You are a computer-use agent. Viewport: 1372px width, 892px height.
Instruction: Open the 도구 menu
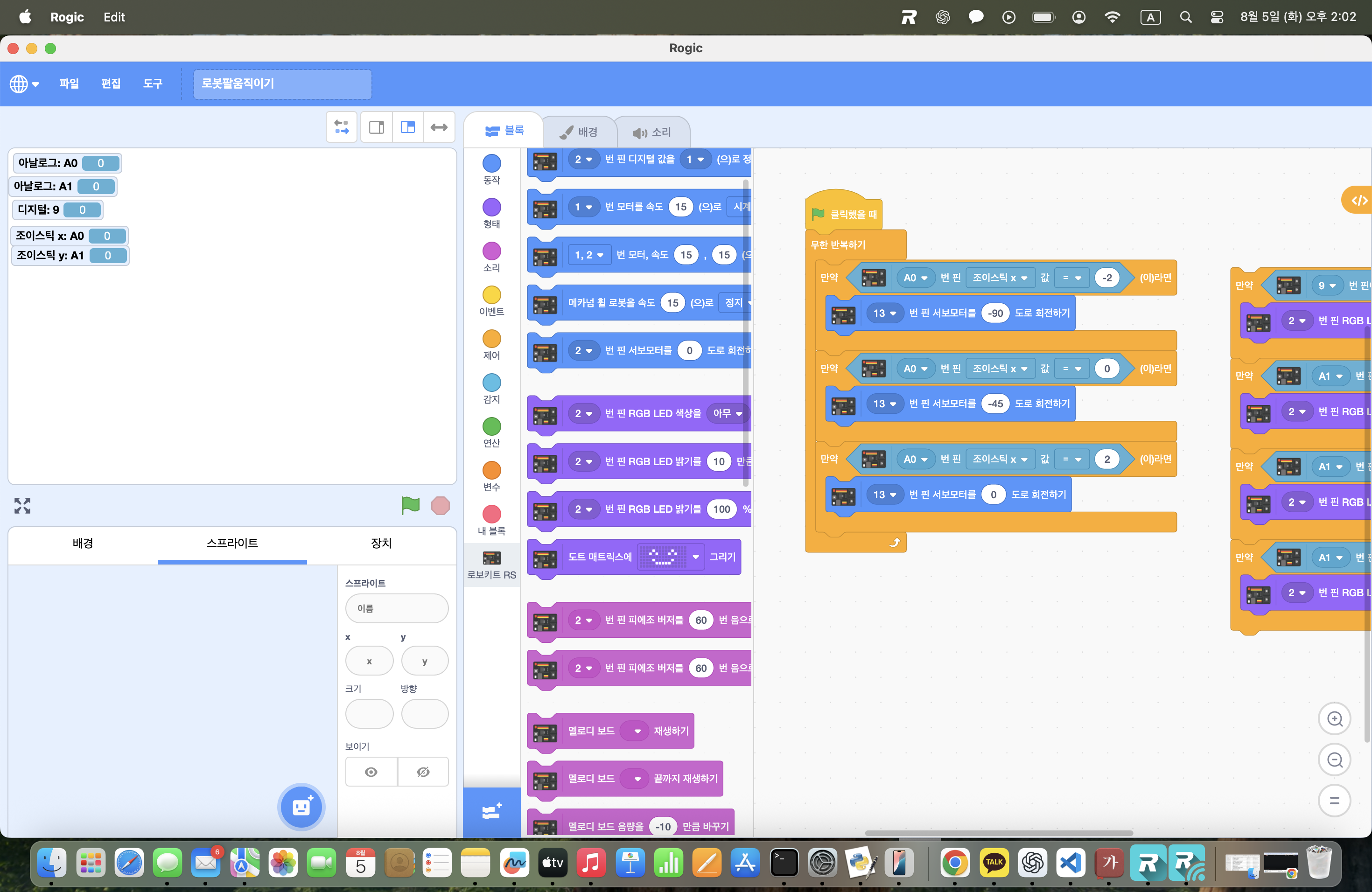coord(152,84)
